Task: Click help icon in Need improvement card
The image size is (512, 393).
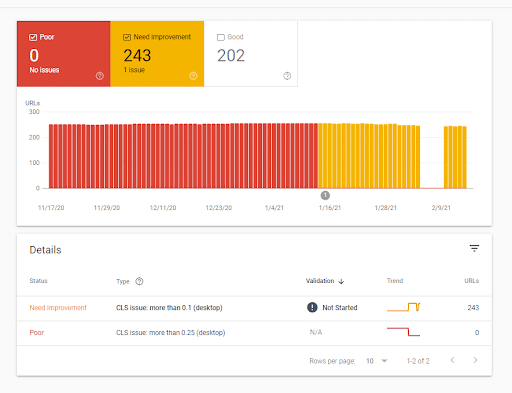Action: (193, 76)
